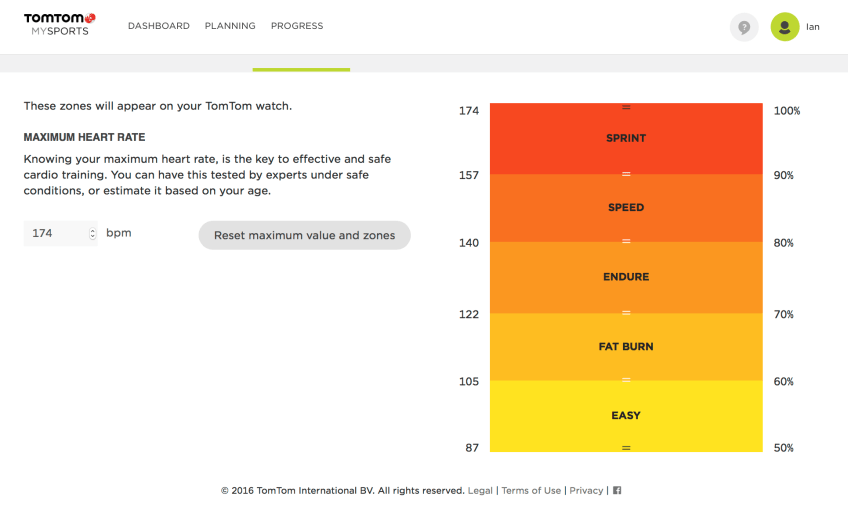
Task: Click the drag handle between Endure and Fat Burn
Action: (626, 314)
